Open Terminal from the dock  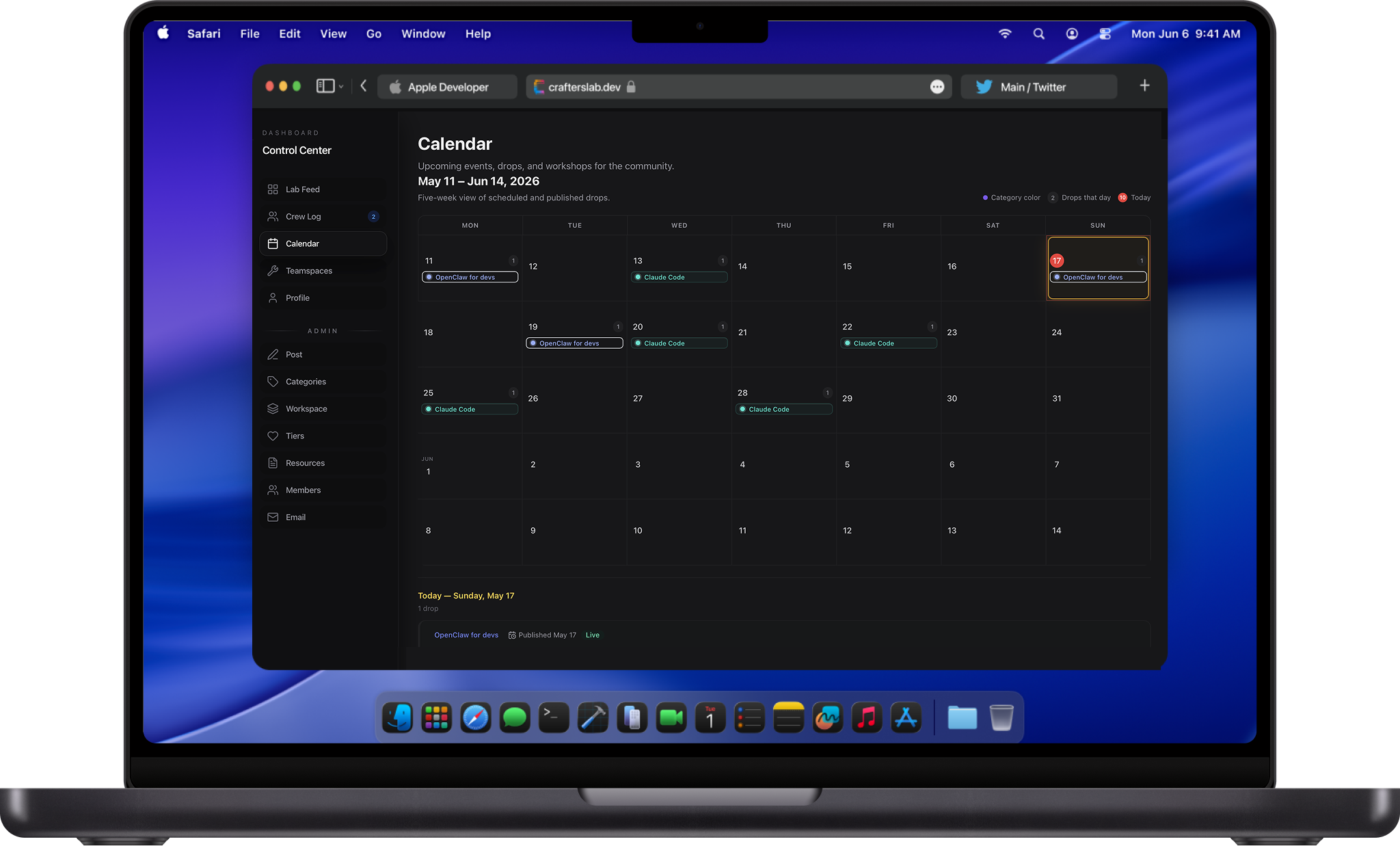pos(554,717)
